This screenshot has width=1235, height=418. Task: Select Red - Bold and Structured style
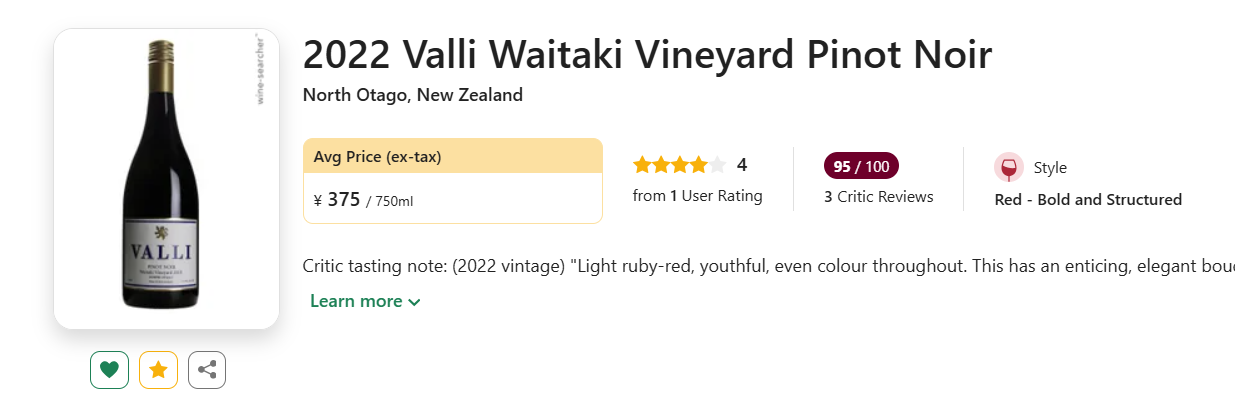(x=1088, y=200)
